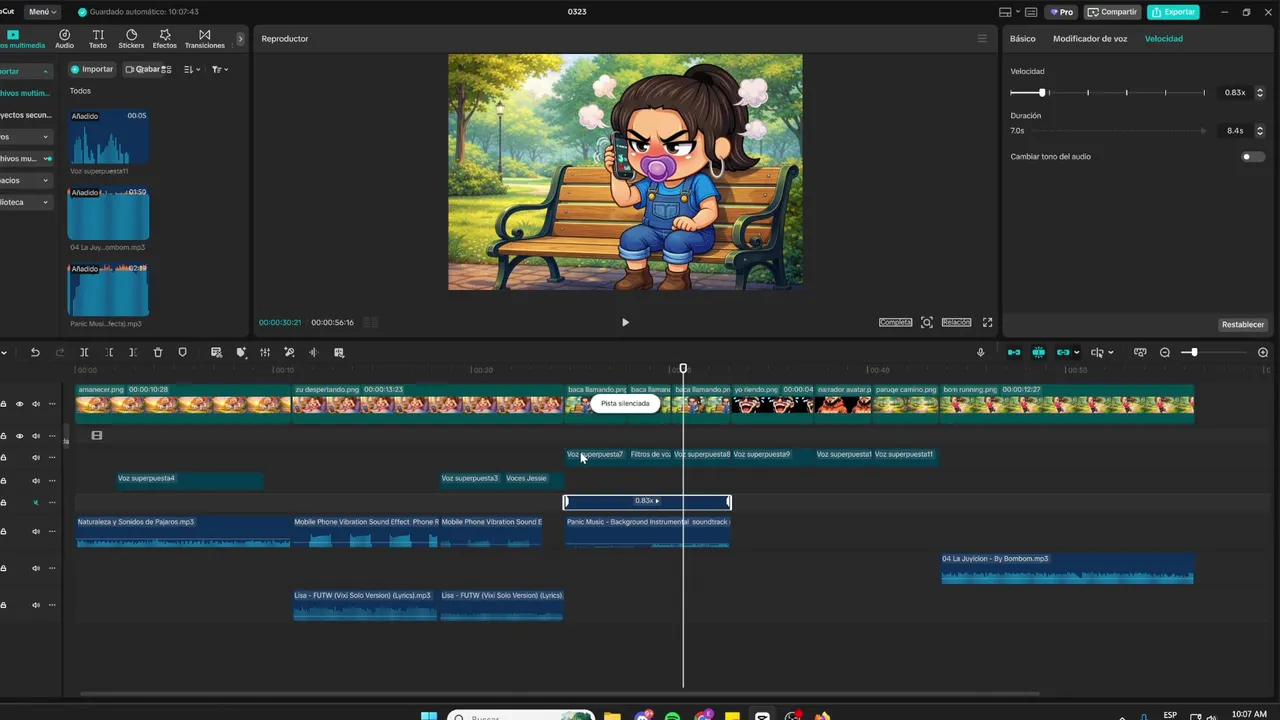Screen dimensions: 1280x720
Task: Click the Importar button
Action: coord(92,70)
